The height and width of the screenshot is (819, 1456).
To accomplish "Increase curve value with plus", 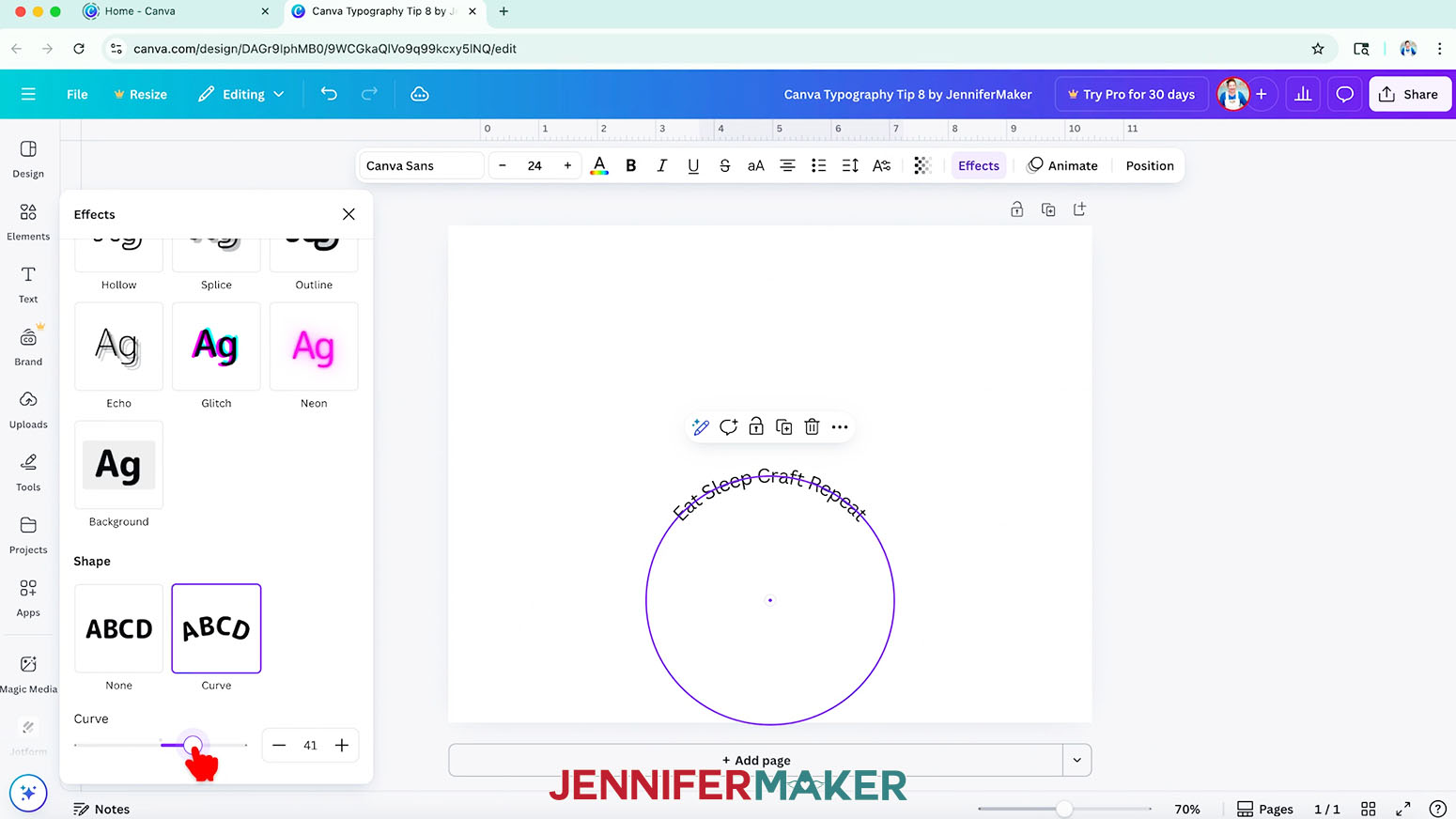I will 342,746.
